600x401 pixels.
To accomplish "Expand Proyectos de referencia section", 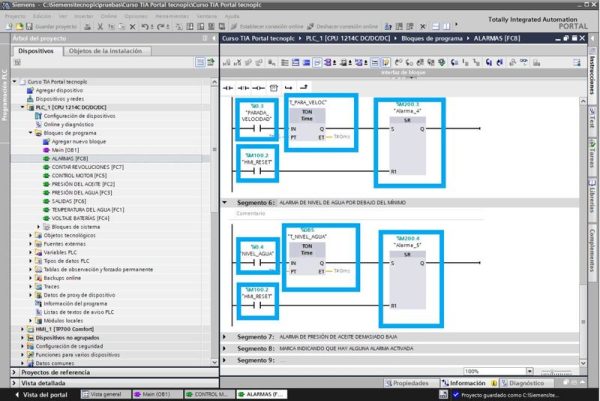I will [14, 372].
